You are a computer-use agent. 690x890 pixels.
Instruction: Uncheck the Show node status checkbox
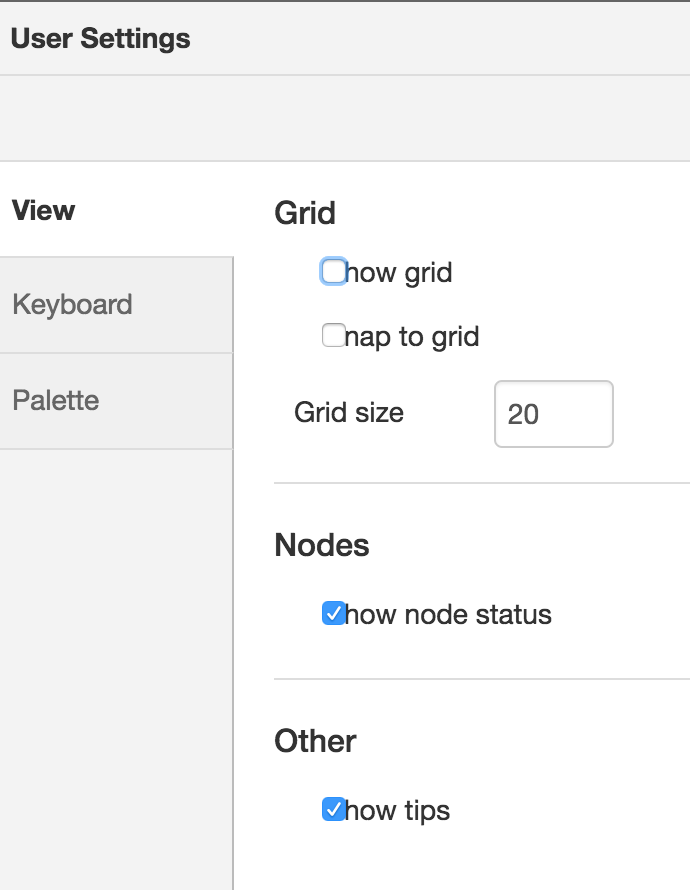coord(333,613)
